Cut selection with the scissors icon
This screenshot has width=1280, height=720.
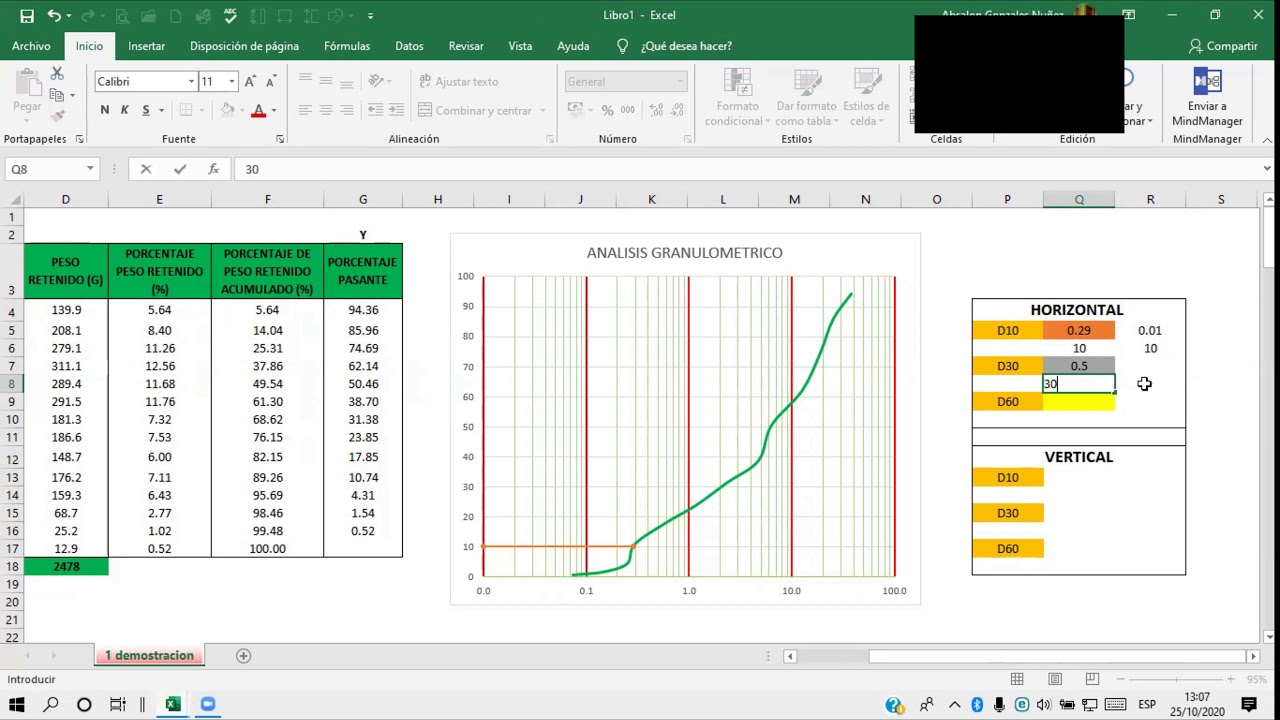click(x=57, y=75)
